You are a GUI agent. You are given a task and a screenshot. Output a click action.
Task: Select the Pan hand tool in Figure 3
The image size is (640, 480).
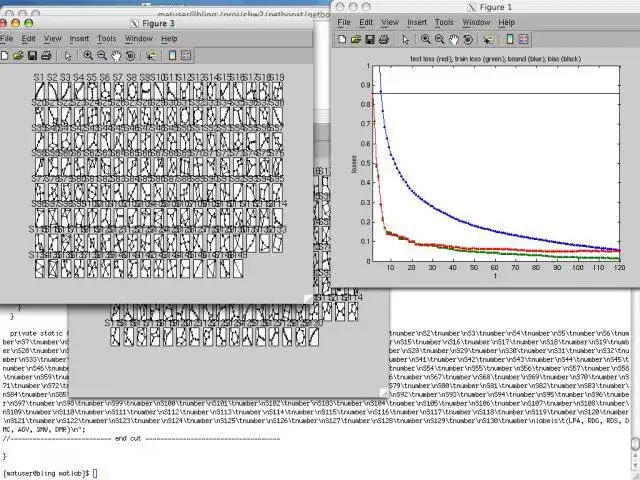coord(116,56)
